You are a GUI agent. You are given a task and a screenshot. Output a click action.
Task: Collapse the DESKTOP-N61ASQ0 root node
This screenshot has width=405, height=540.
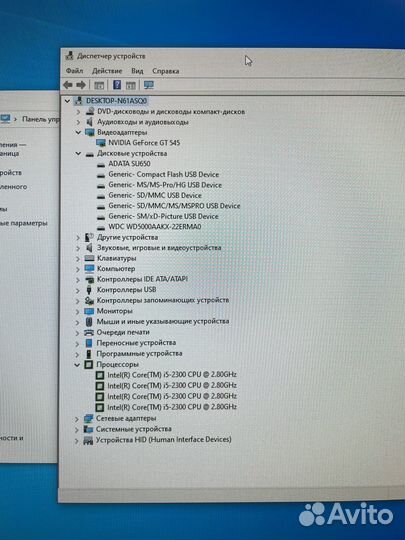[68, 101]
